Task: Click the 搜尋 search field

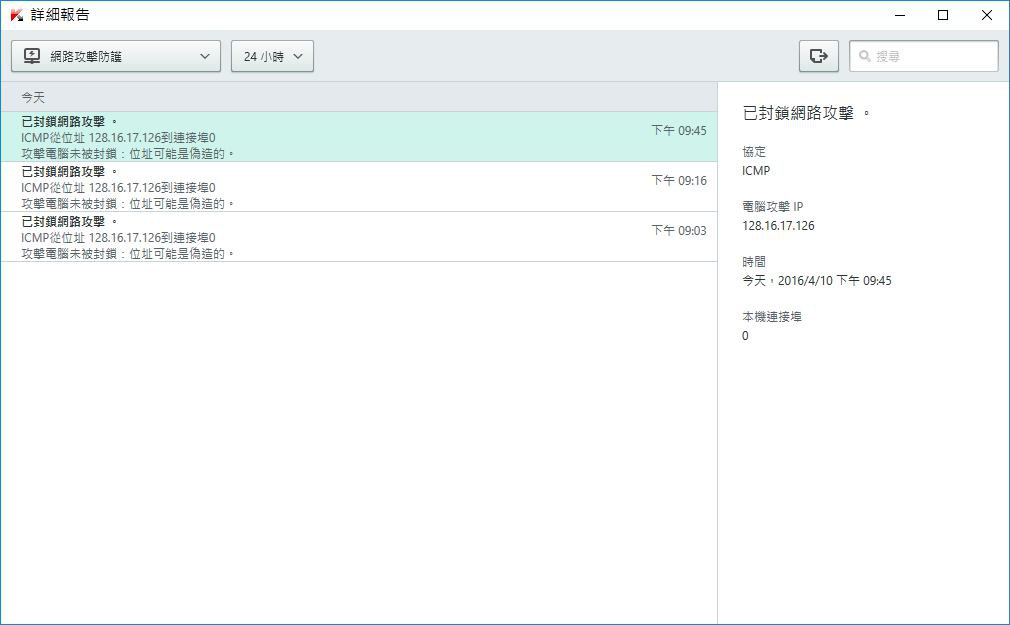Action: (x=924, y=56)
